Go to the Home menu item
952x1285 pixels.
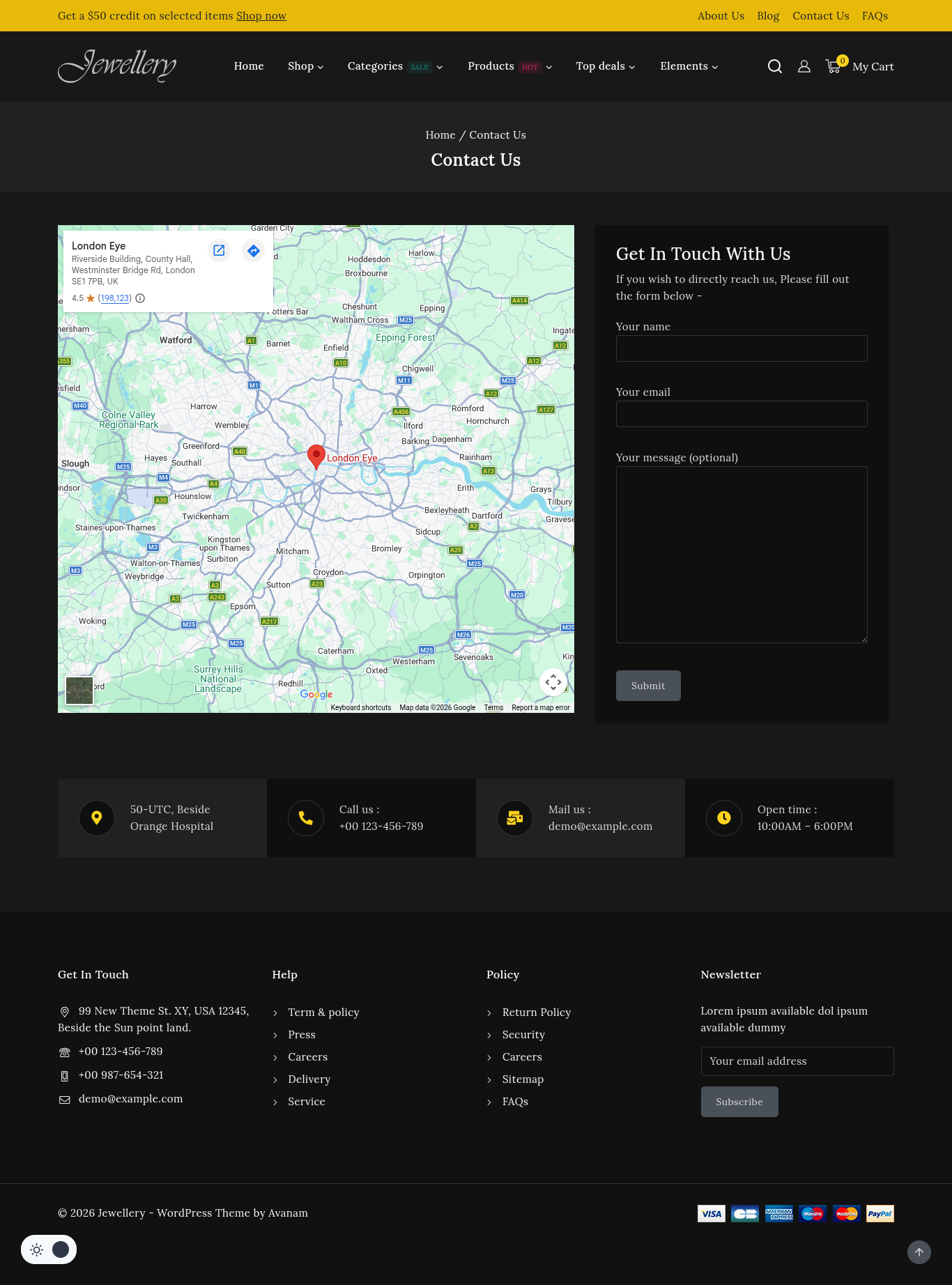pyautogui.click(x=249, y=66)
